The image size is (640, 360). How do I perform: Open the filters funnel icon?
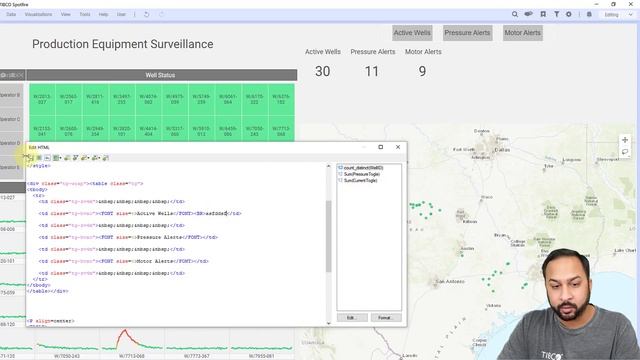point(556,14)
